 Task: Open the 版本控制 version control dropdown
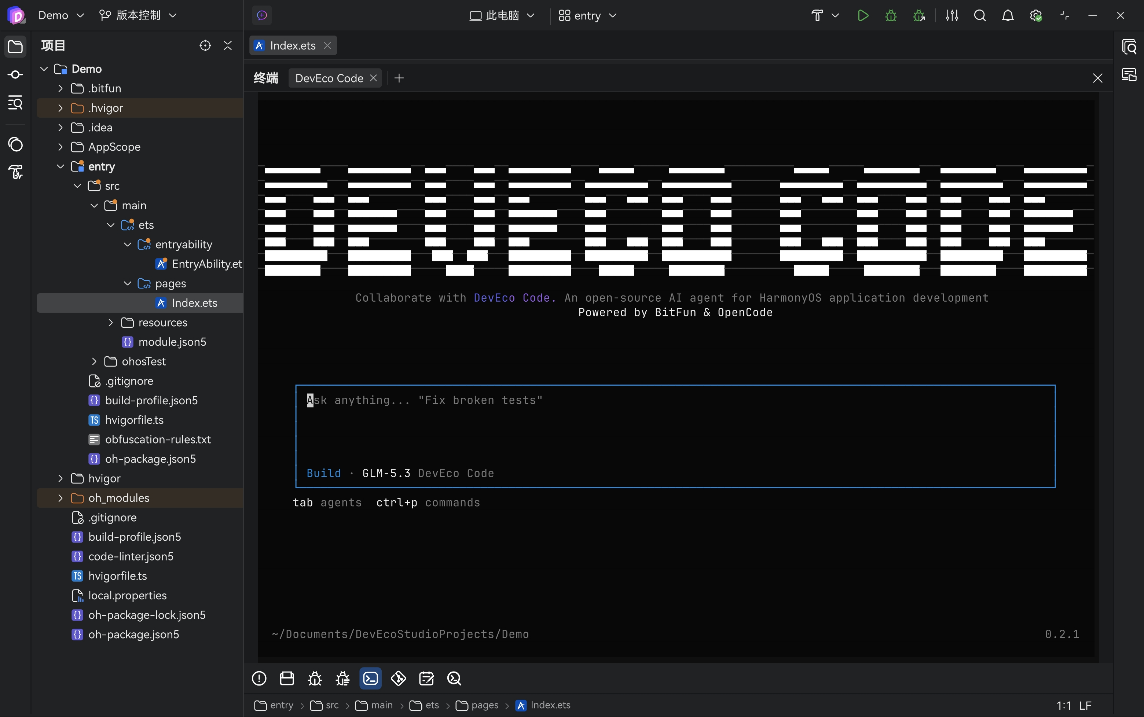point(138,15)
